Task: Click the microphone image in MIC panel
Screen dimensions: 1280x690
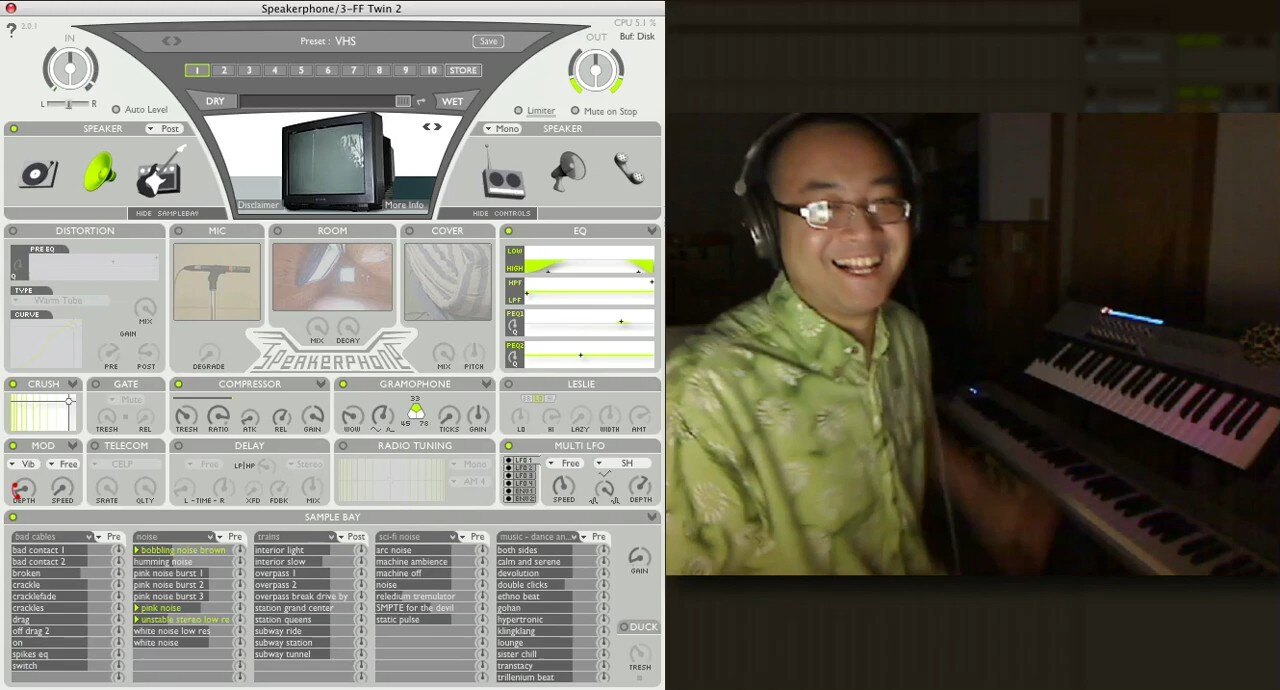Action: [x=216, y=280]
